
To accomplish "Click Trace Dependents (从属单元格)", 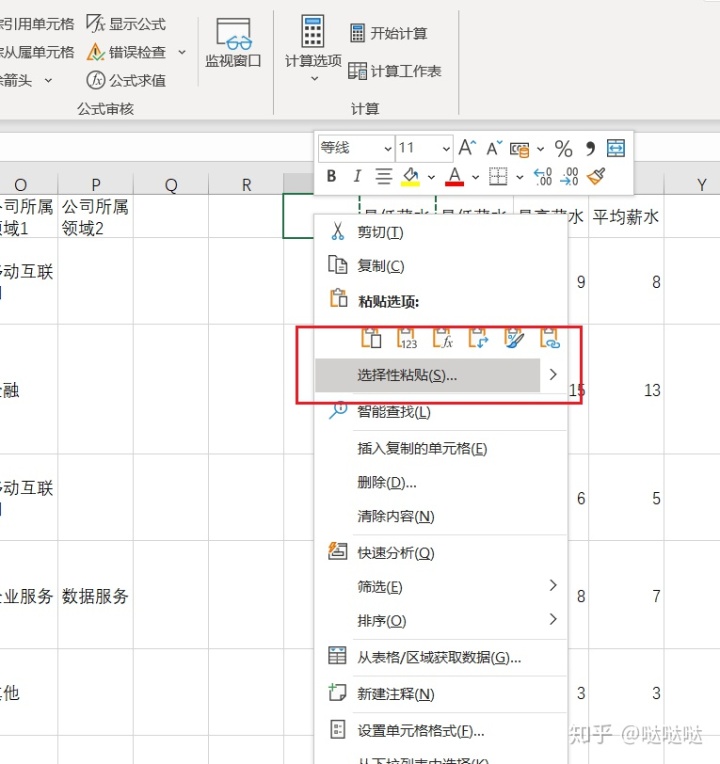I will 37,52.
